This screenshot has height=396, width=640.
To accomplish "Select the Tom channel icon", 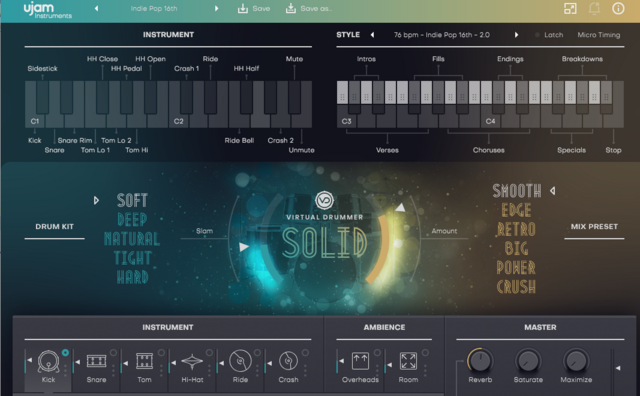I will tap(144, 361).
